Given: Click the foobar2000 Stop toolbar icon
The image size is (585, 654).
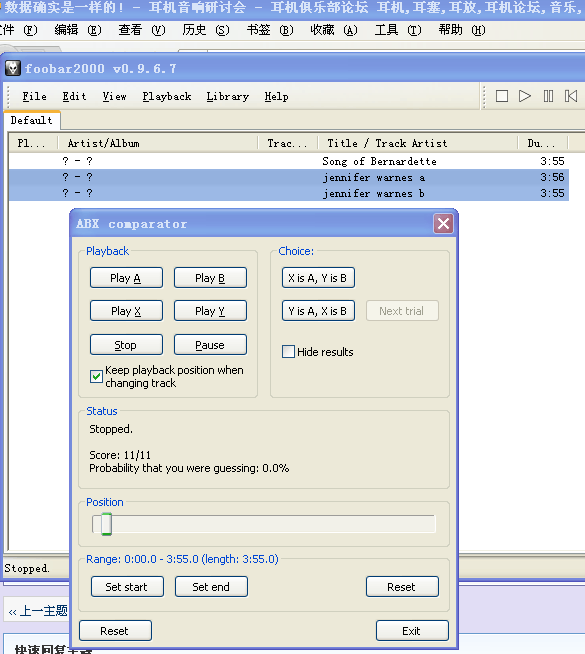Looking at the screenshot, I should (x=502, y=96).
